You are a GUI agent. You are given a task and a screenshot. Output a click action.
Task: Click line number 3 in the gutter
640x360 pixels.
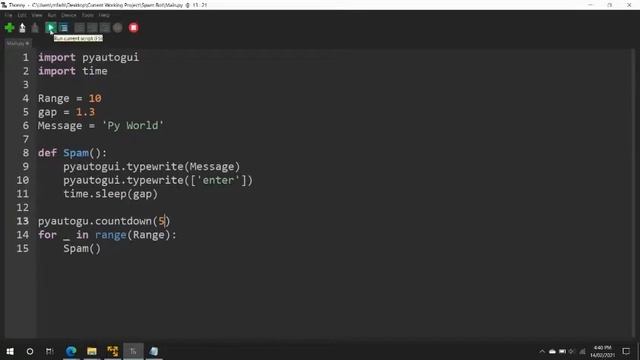tap(25, 84)
